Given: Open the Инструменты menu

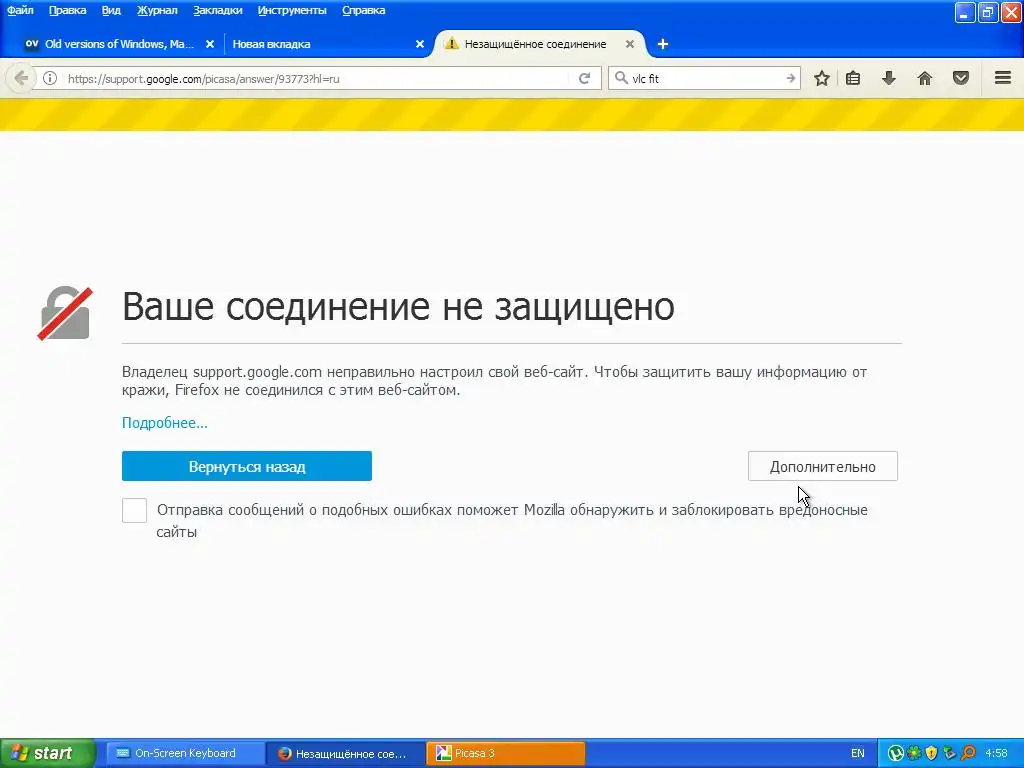Looking at the screenshot, I should click(x=292, y=10).
